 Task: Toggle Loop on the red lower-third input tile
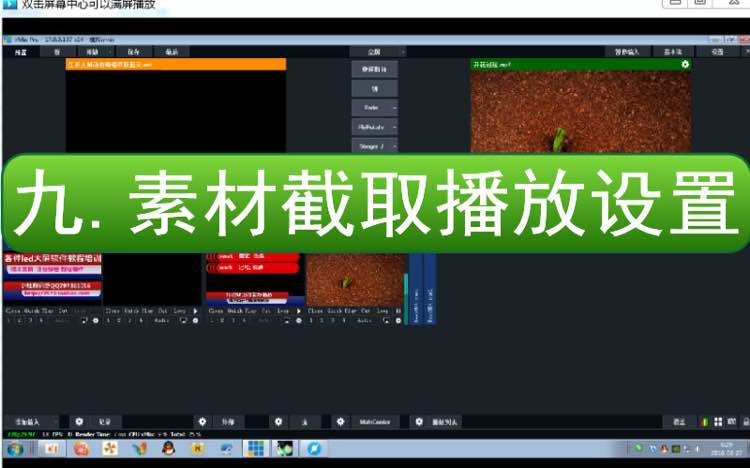[283, 311]
